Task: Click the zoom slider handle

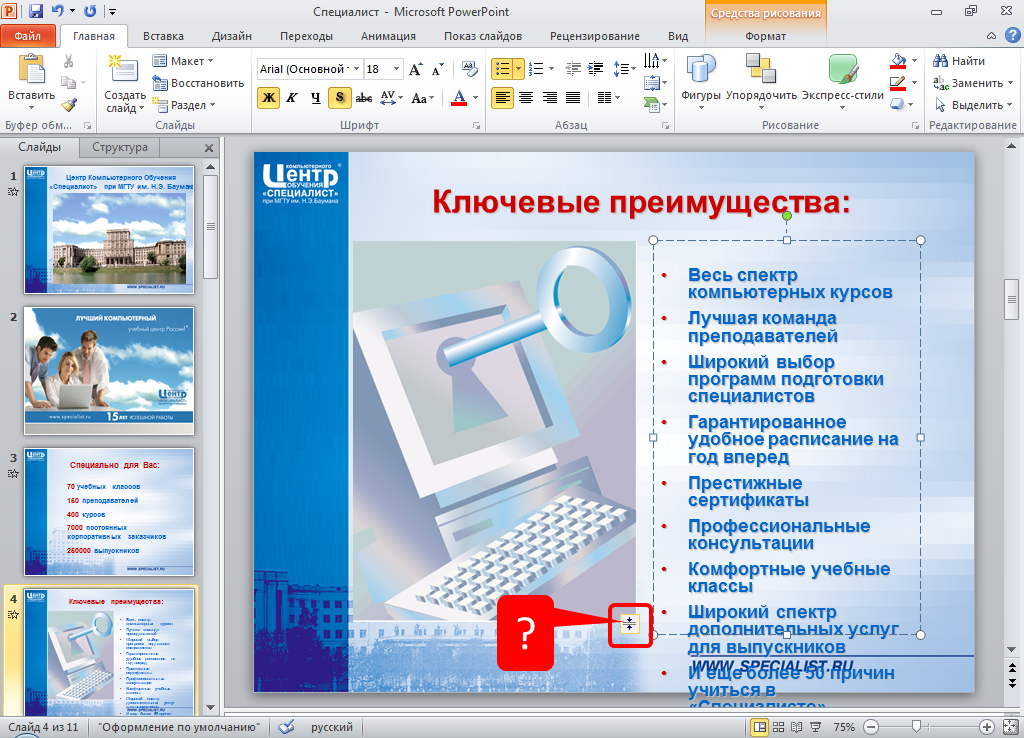Action: tap(915, 727)
